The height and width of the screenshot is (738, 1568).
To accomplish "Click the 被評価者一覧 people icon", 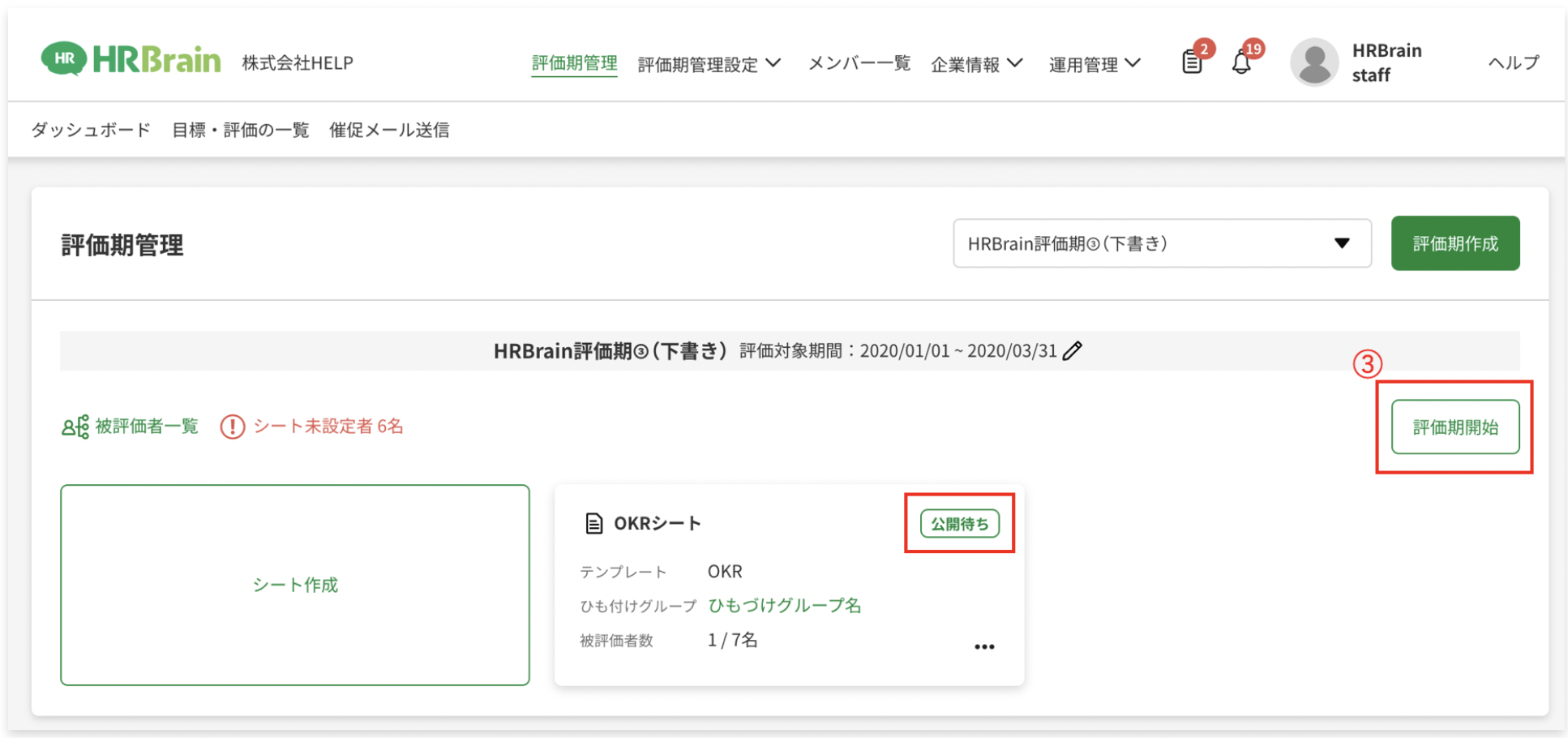I will coord(75,427).
